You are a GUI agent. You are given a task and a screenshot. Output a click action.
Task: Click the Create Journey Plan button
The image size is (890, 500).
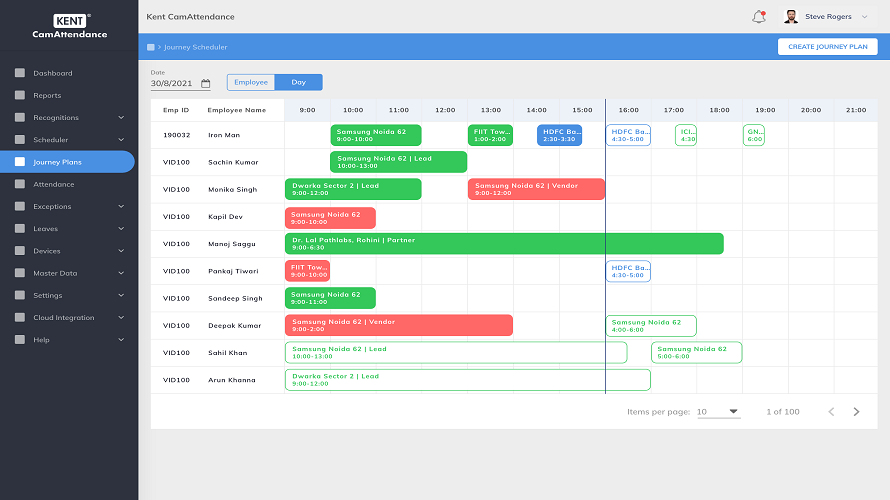pos(828,47)
